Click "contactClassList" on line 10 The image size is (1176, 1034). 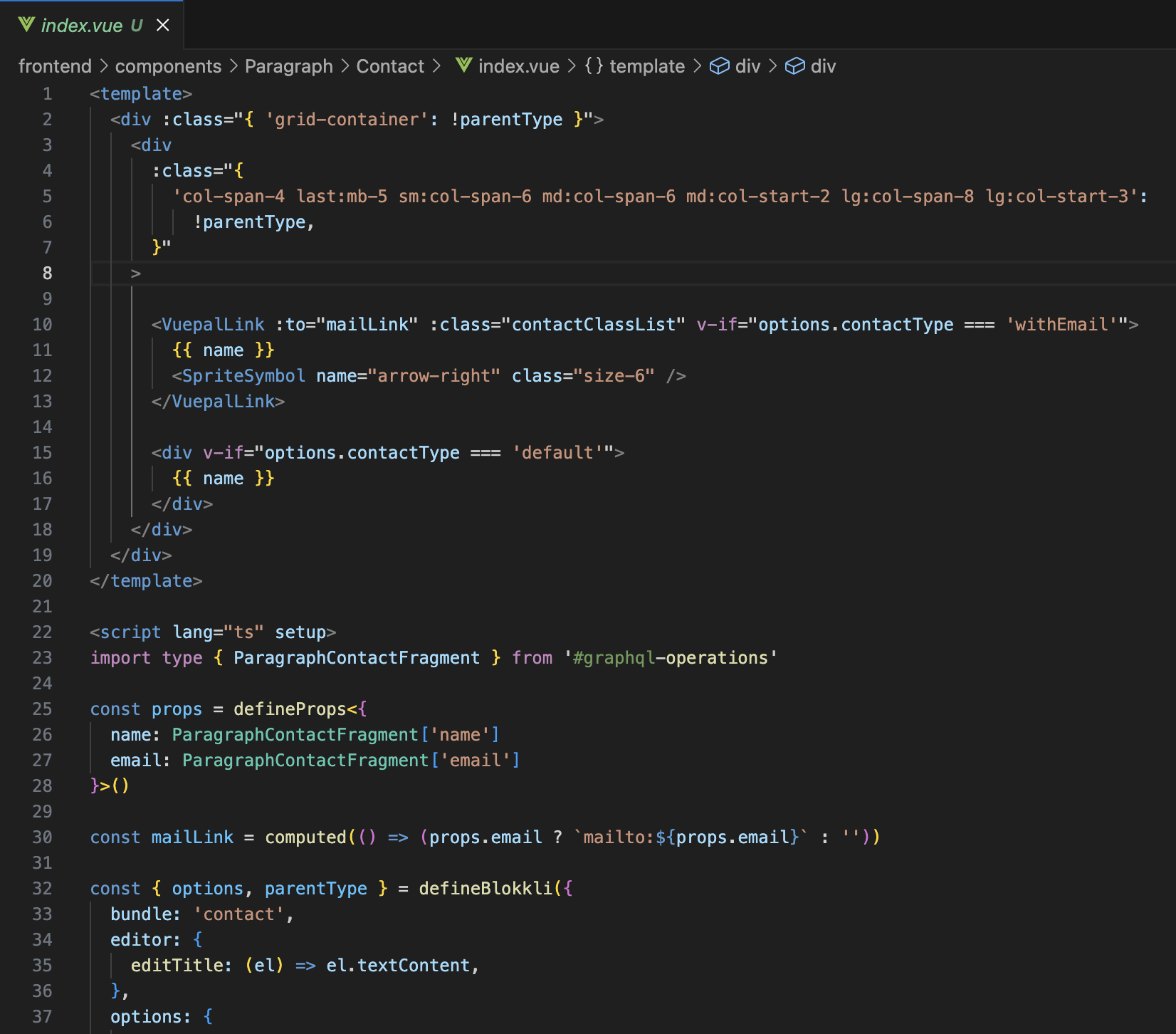click(593, 325)
